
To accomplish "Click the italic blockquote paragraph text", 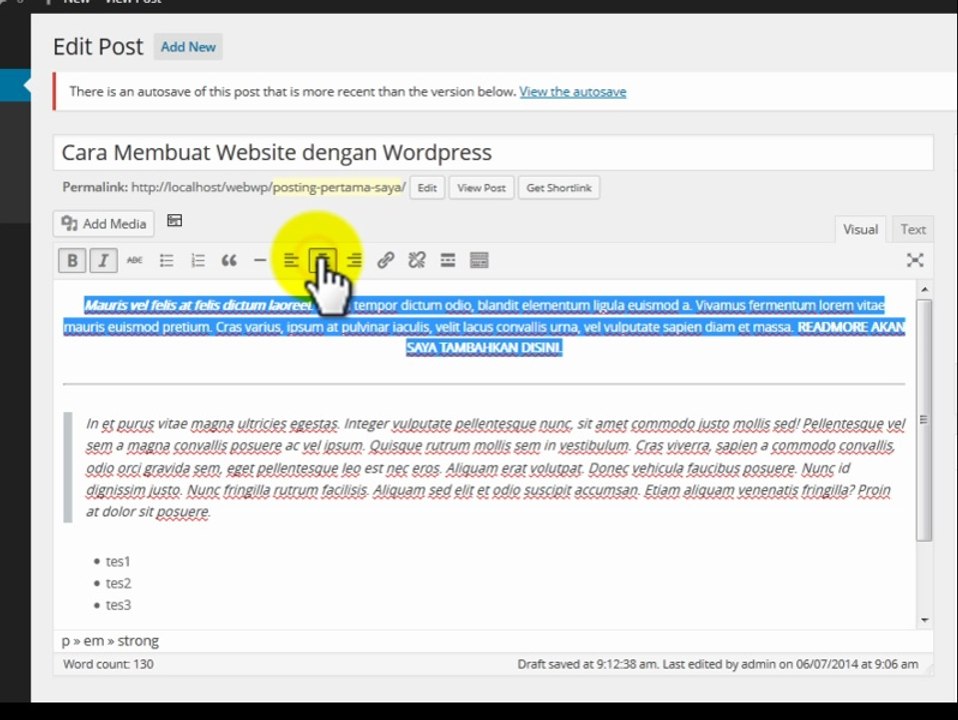I will [495, 468].
